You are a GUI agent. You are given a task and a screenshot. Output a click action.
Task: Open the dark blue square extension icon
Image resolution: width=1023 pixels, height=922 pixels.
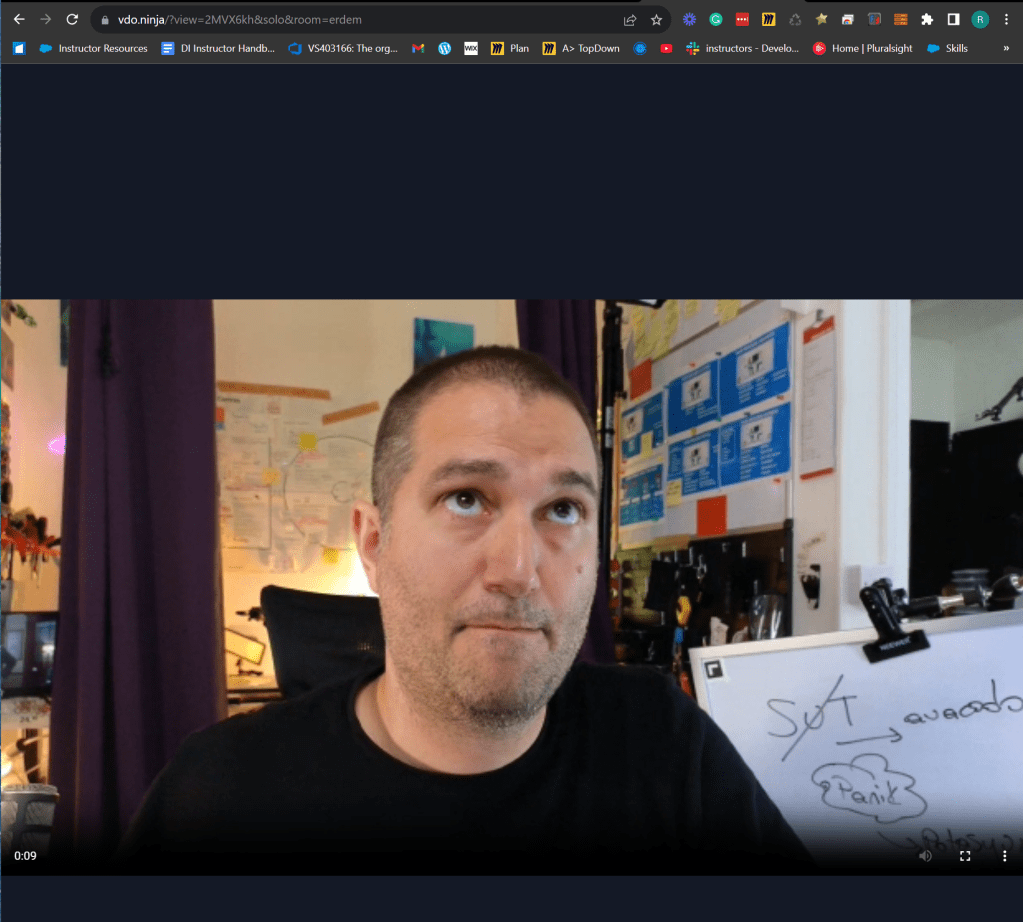874,20
